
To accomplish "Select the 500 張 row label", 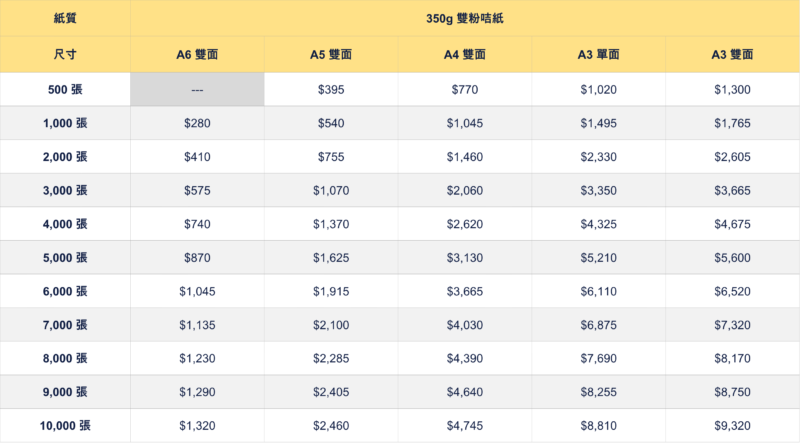I will [x=65, y=89].
